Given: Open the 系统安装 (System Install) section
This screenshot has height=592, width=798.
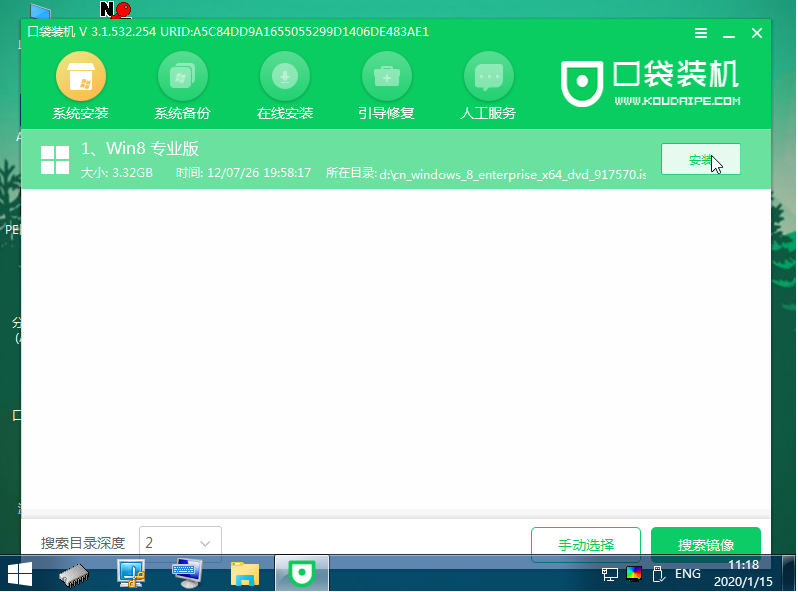Looking at the screenshot, I should (x=80, y=86).
